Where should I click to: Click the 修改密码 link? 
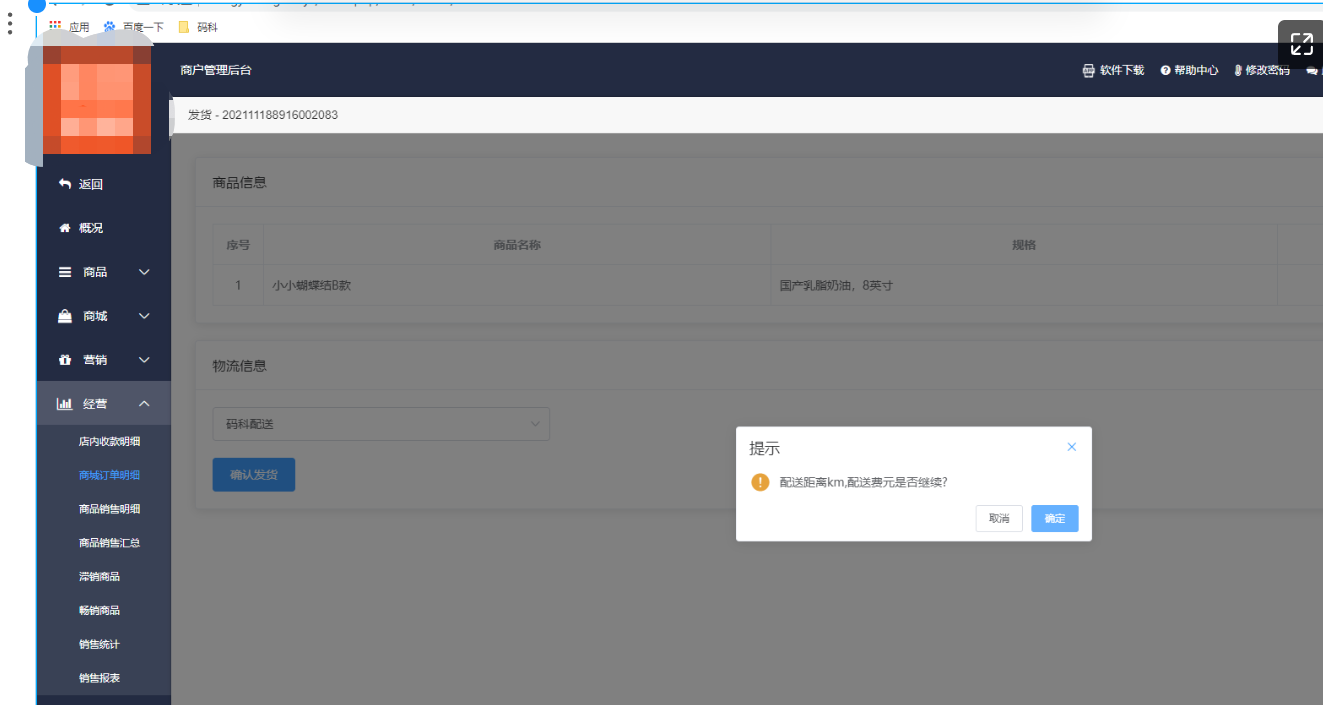(x=1268, y=71)
